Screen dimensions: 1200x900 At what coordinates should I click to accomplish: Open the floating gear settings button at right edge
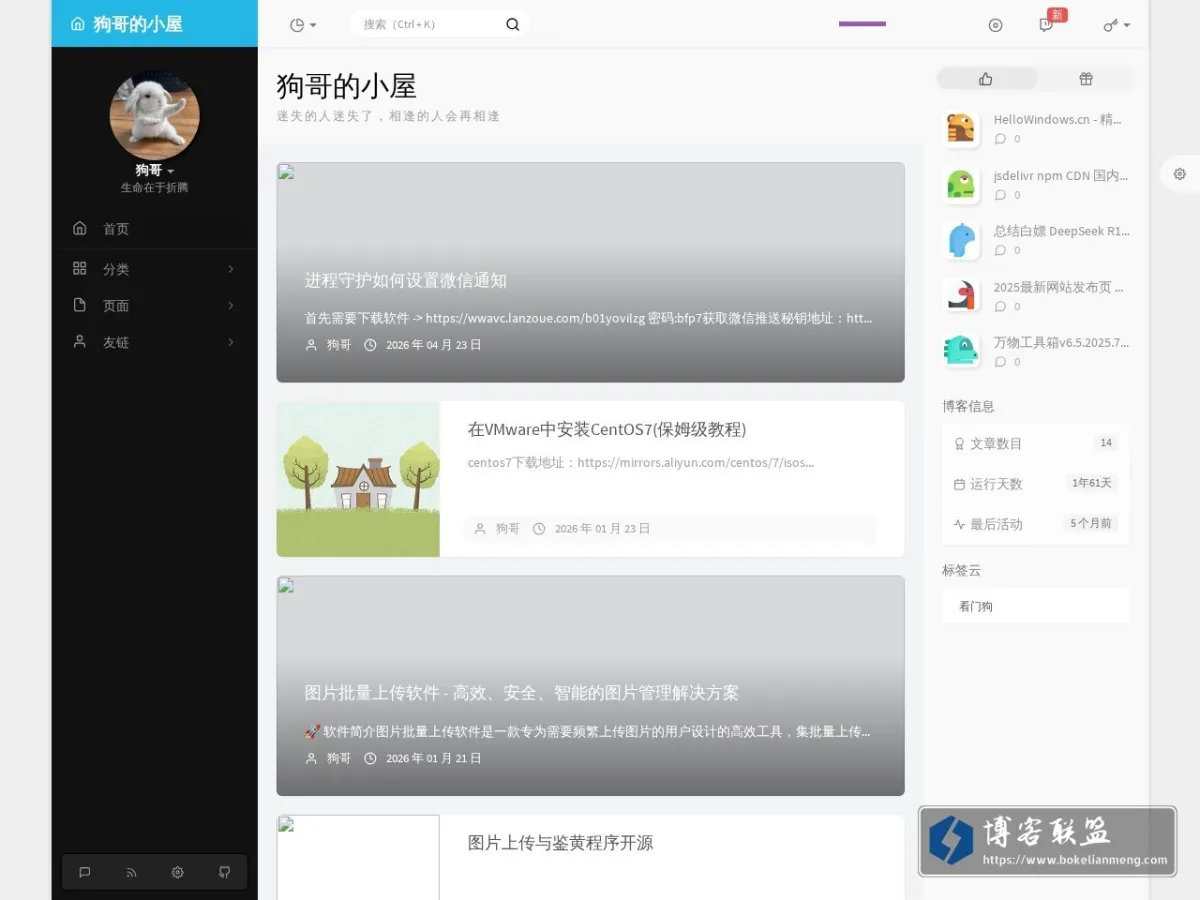click(x=1180, y=174)
